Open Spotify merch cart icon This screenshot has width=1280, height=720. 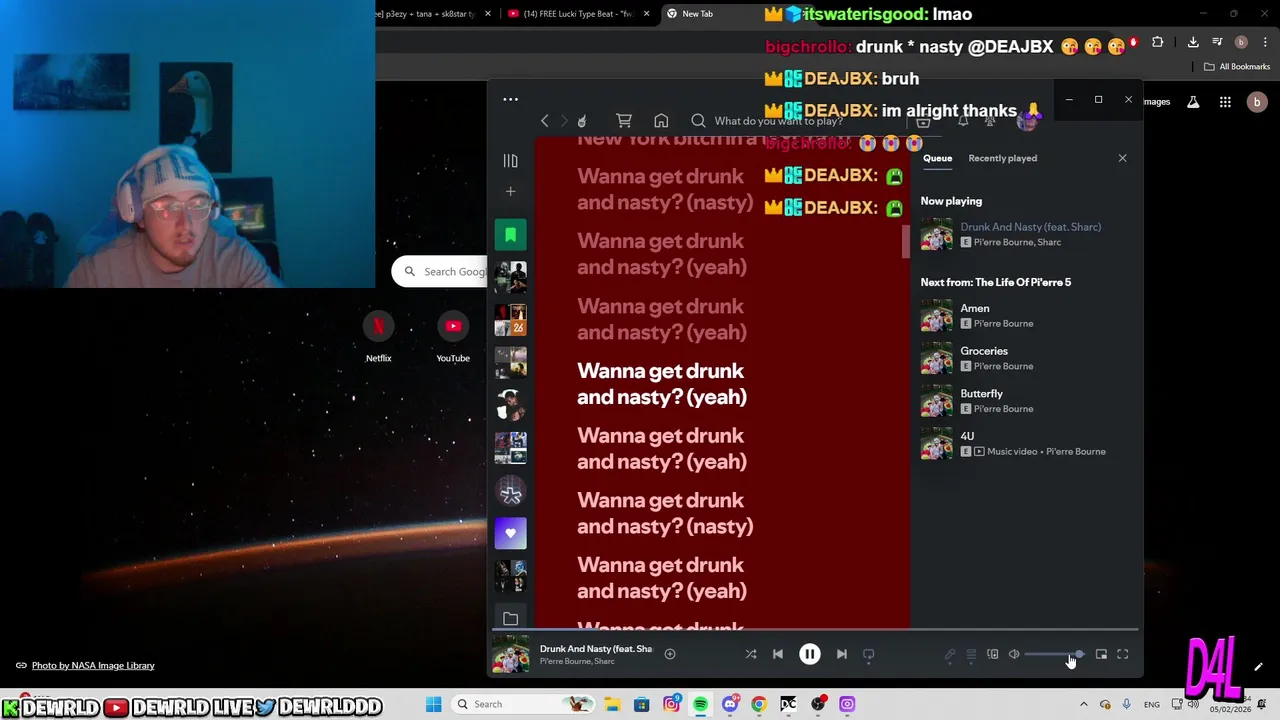click(x=624, y=121)
